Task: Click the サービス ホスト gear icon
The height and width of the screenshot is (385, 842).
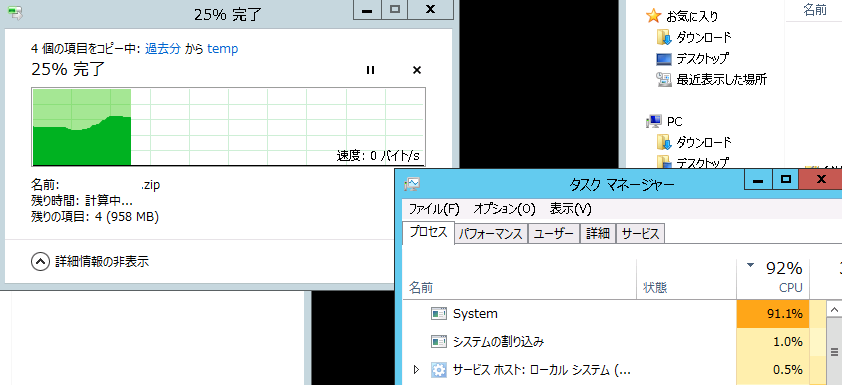Action: click(439, 370)
